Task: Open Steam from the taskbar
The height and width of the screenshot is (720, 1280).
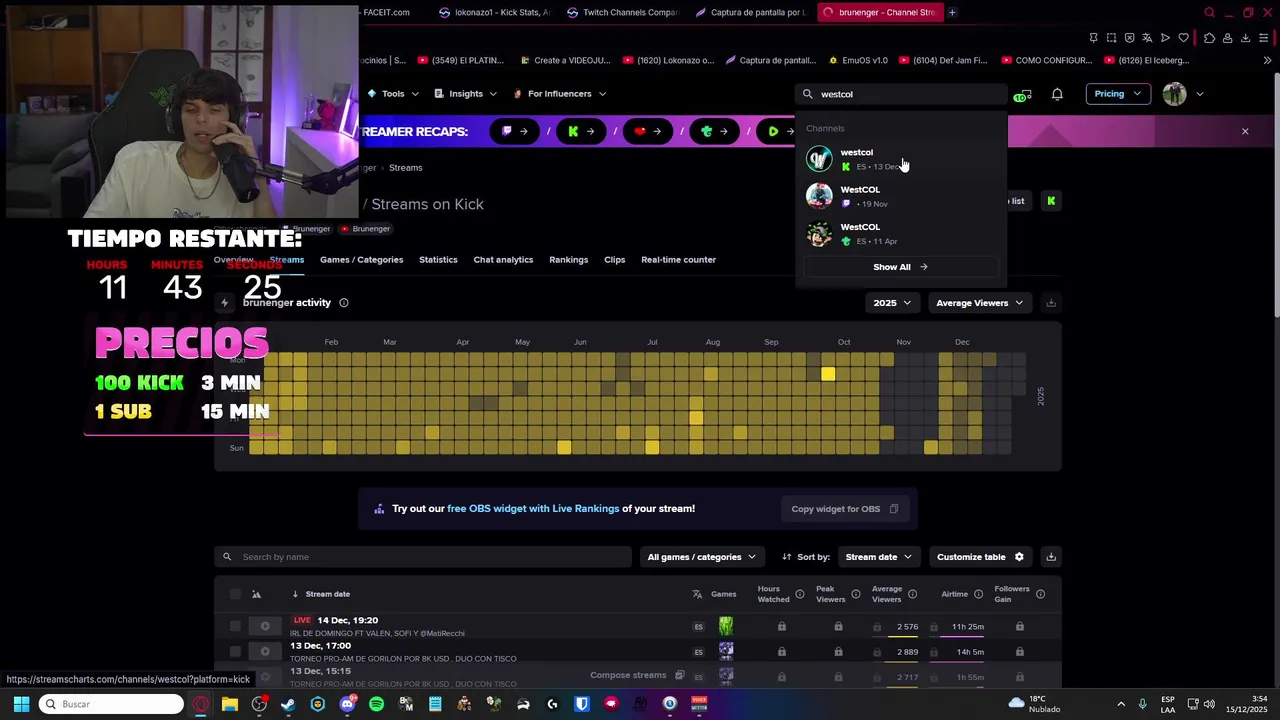Action: point(288,704)
